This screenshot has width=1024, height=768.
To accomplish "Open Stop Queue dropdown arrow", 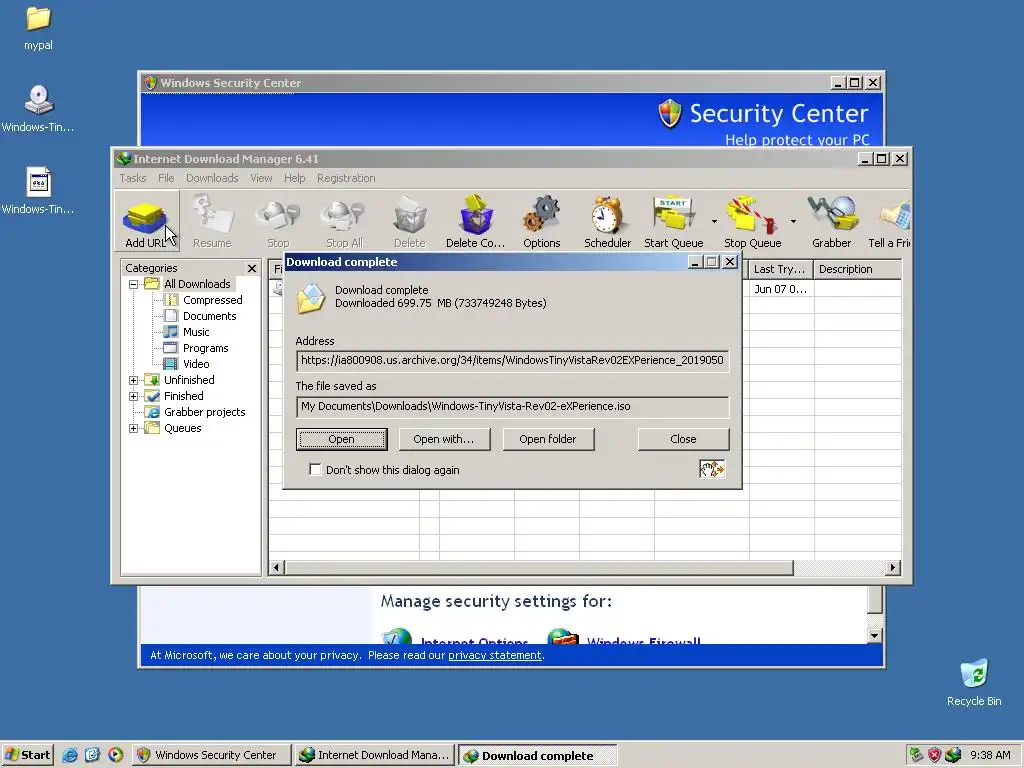I will click(x=793, y=221).
